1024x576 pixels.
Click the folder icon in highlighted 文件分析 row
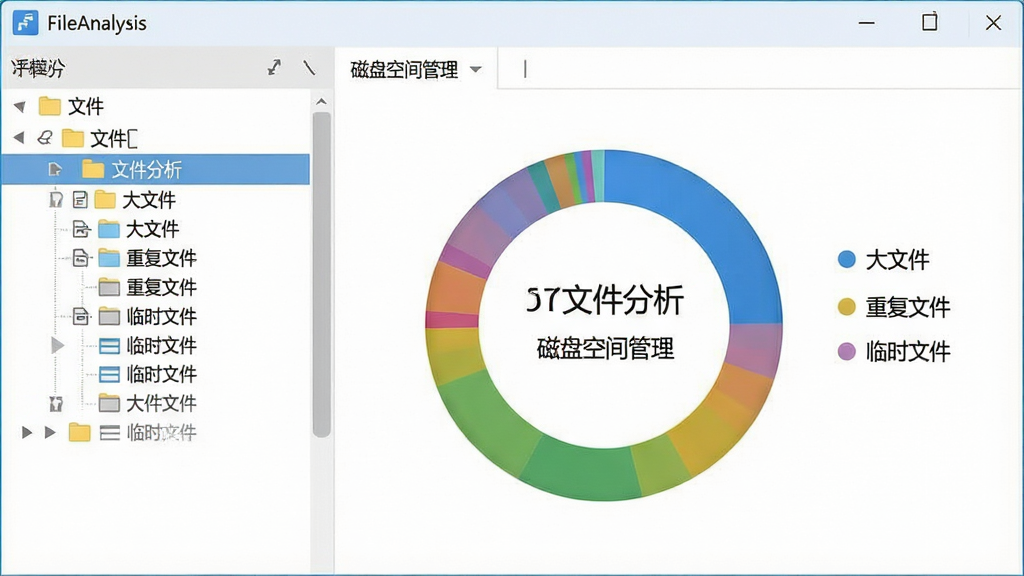(x=93, y=170)
